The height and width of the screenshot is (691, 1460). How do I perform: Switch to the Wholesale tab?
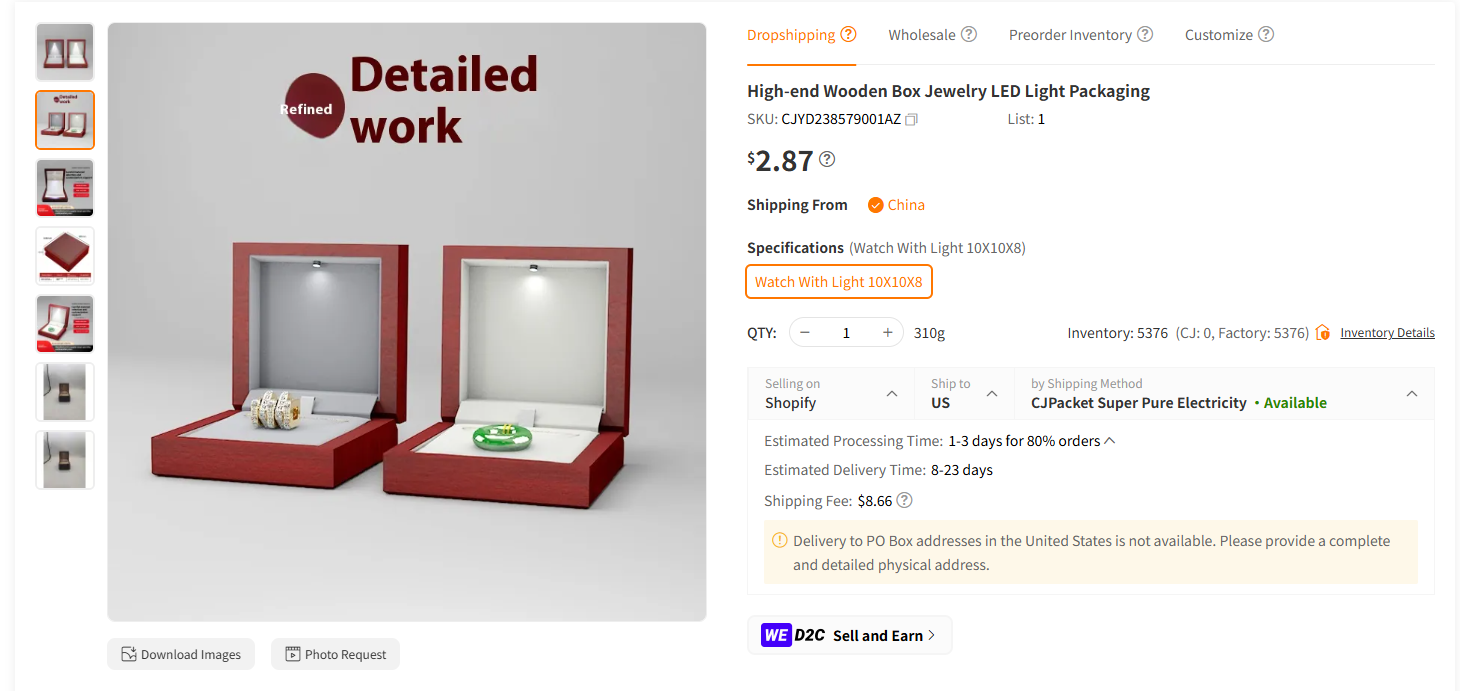pyautogui.click(x=922, y=33)
